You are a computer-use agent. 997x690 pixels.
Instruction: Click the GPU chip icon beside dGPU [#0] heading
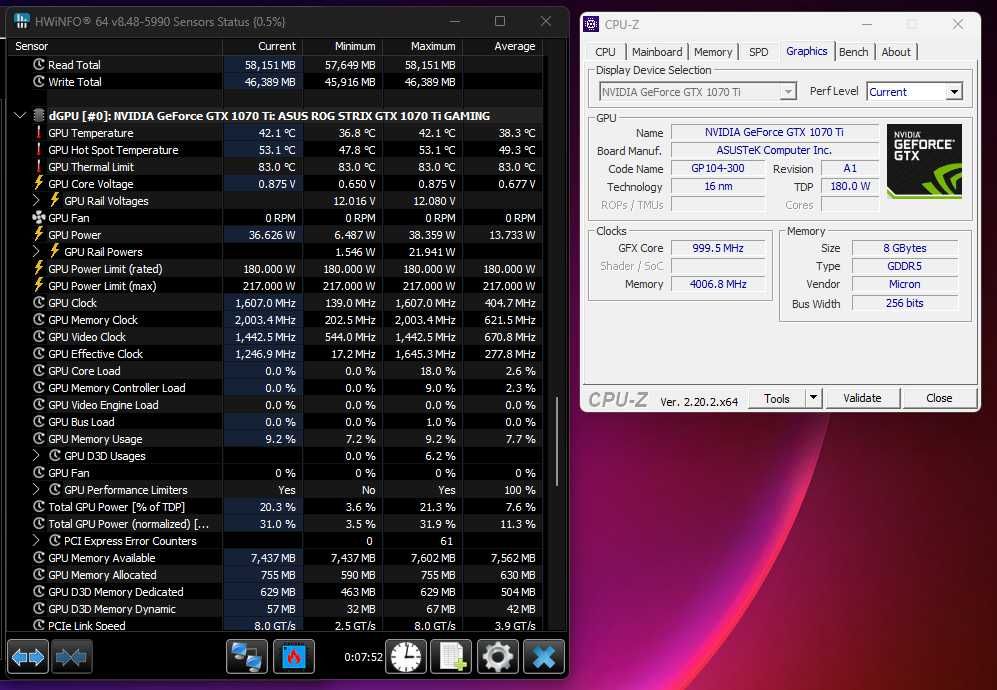click(39, 115)
